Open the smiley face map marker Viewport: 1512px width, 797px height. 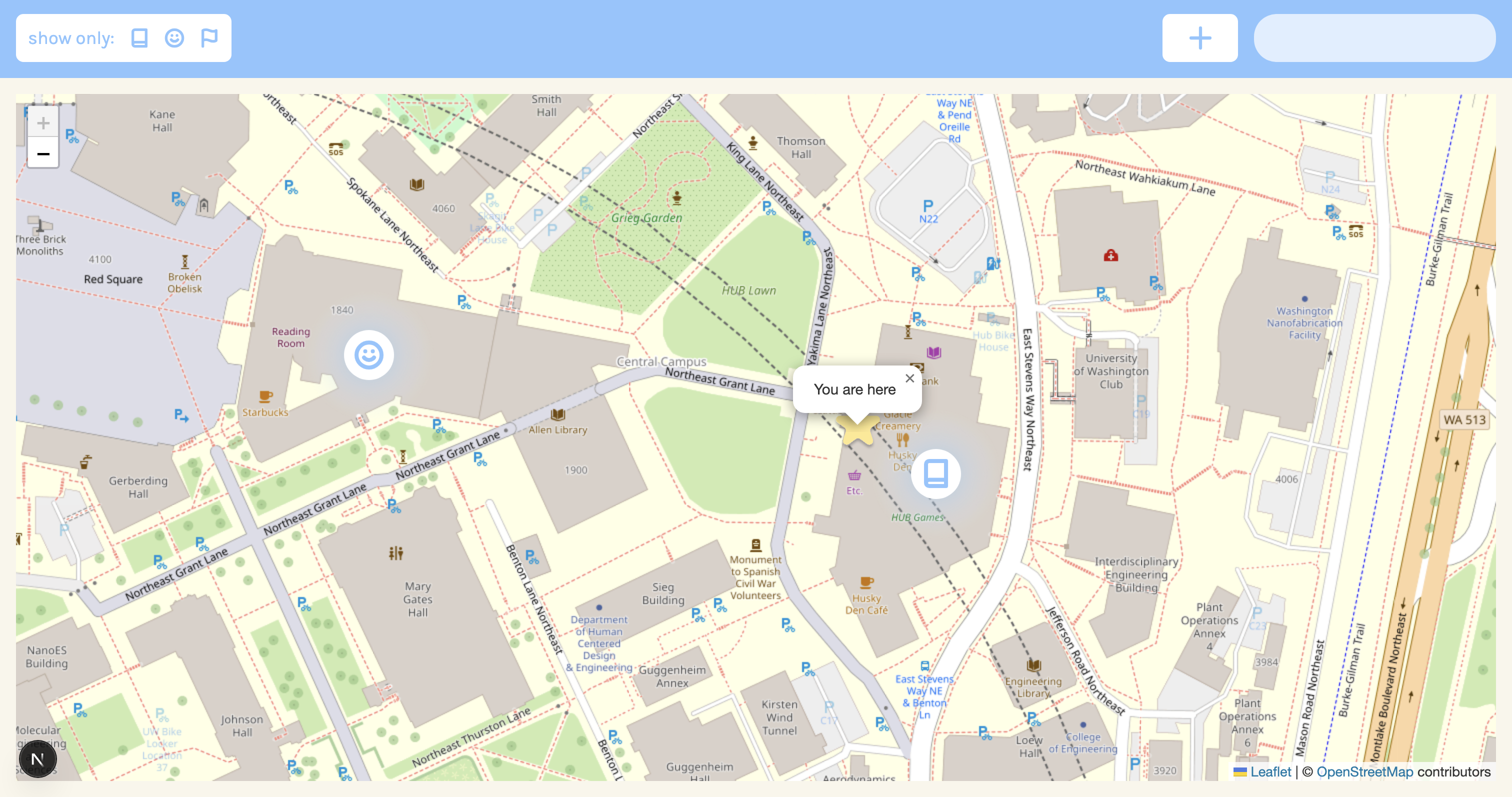coord(368,355)
